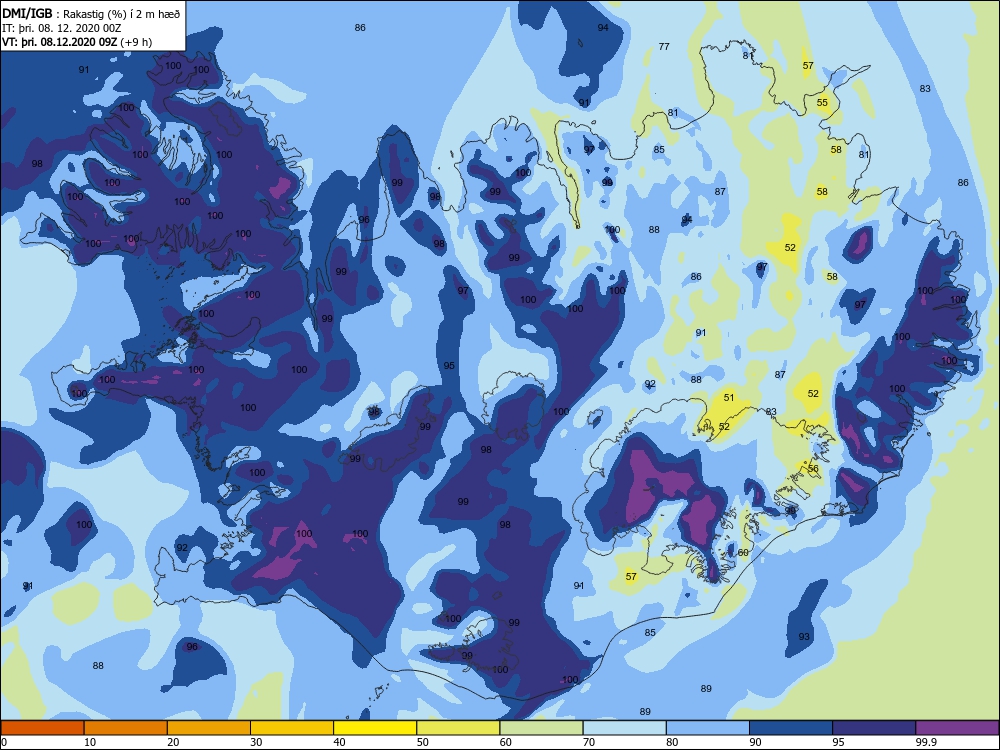This screenshot has height=750, width=1000.
Task: Click the legend scale label 99.9
Action: (927, 742)
